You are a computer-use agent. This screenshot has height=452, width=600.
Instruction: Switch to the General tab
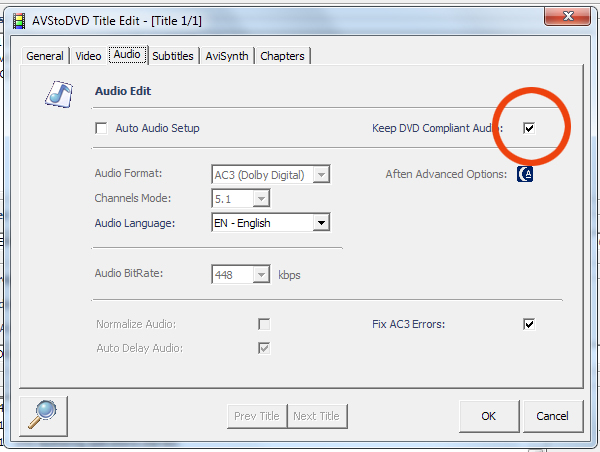tap(45, 56)
